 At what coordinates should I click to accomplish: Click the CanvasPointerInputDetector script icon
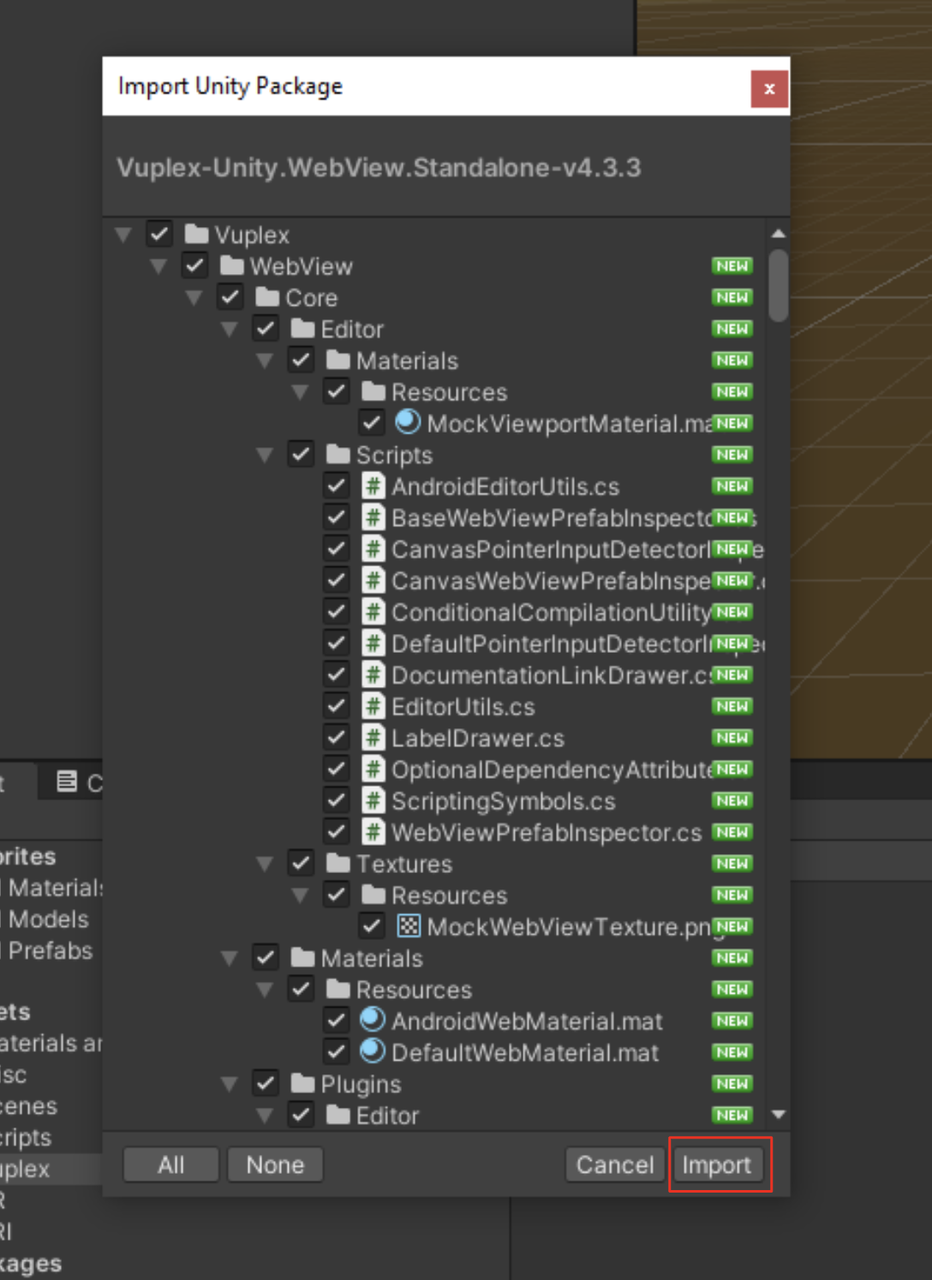[x=373, y=550]
